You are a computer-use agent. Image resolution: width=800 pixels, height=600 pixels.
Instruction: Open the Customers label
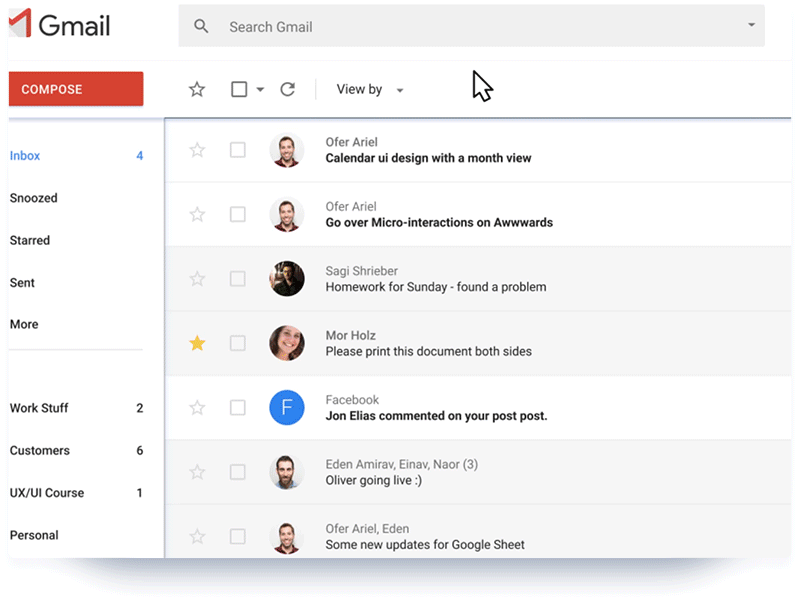pyautogui.click(x=40, y=450)
